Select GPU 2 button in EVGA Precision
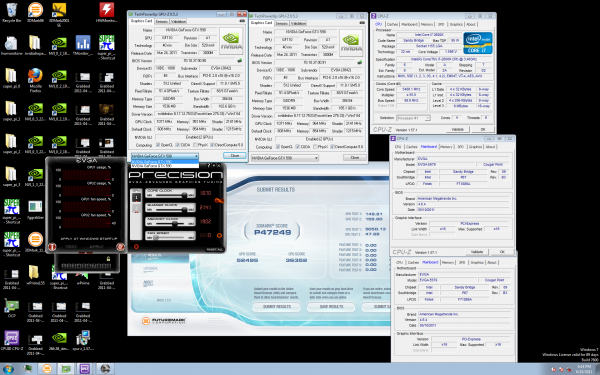The height and width of the screenshot is (375, 600). click(x=136, y=209)
